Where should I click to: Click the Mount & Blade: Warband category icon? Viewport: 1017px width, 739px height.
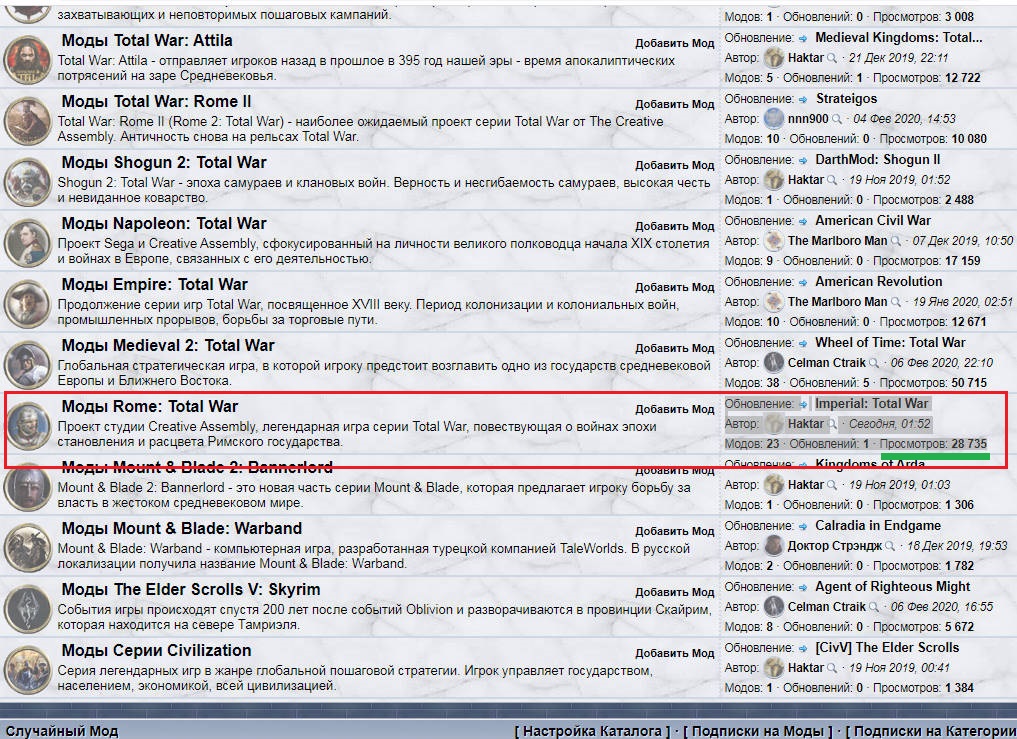(x=27, y=547)
